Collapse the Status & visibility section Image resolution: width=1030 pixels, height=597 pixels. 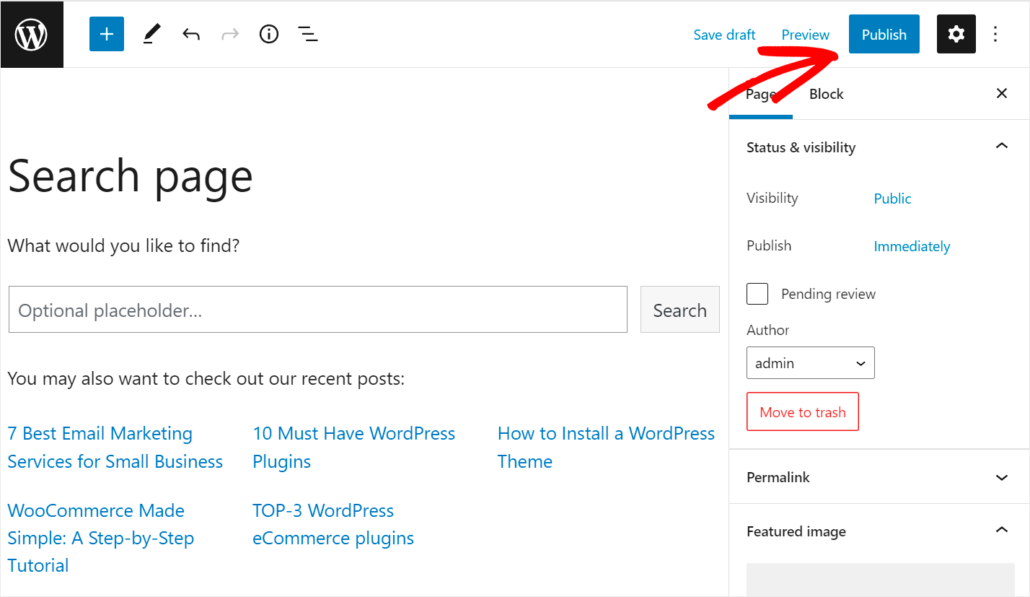click(1001, 146)
